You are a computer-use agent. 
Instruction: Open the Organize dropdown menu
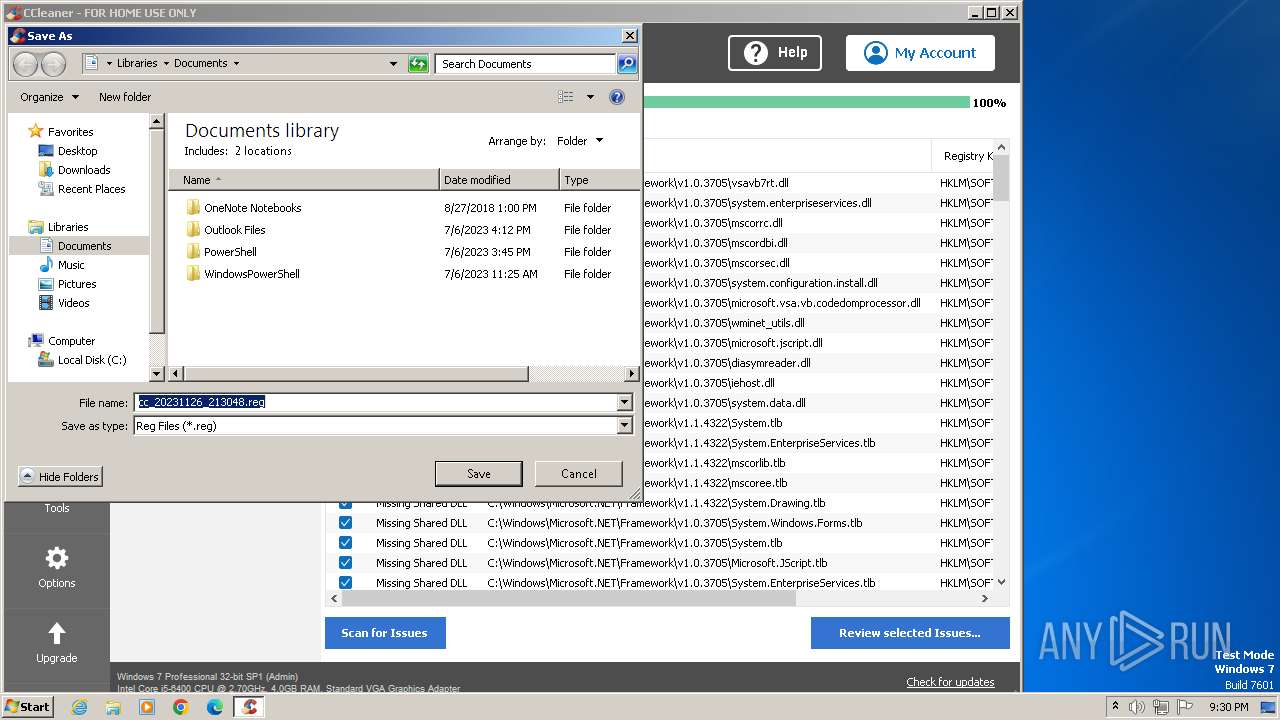(x=49, y=97)
